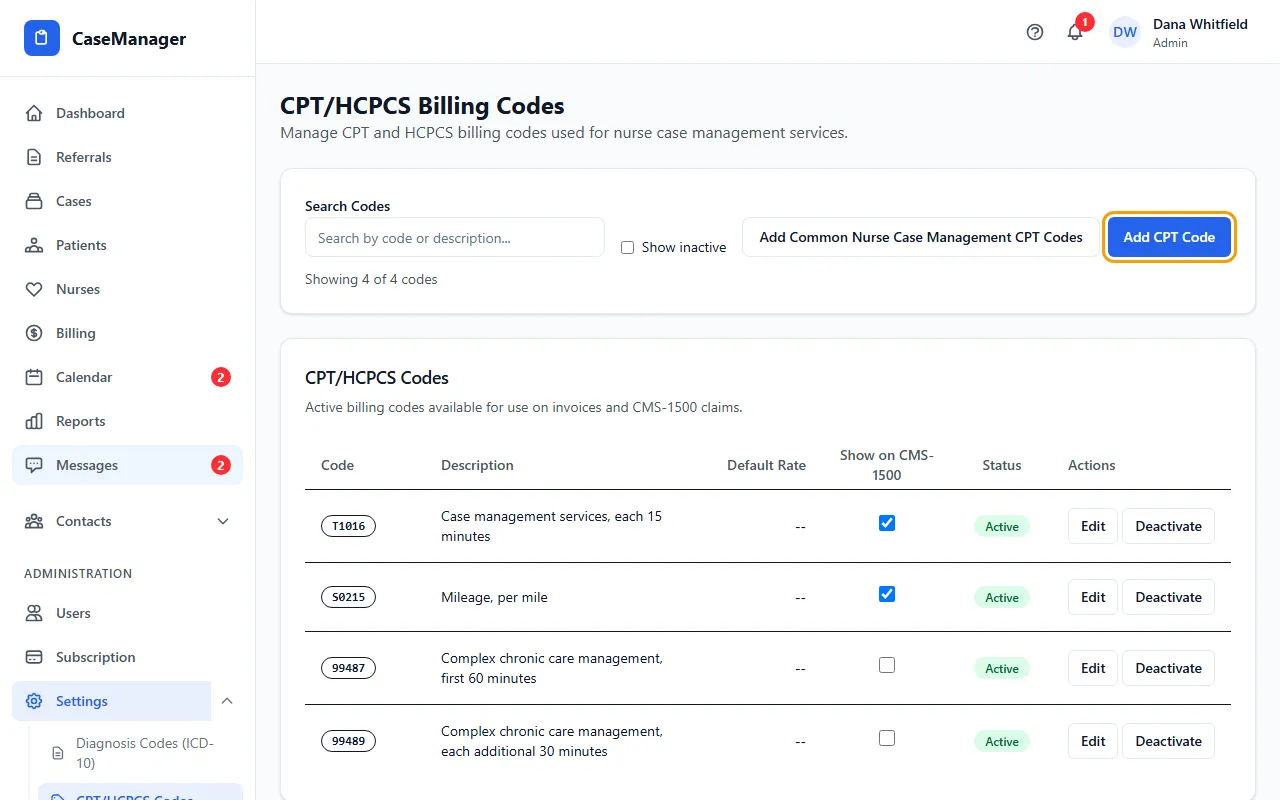Check Show on CMS-1500 for 99487

click(887, 665)
